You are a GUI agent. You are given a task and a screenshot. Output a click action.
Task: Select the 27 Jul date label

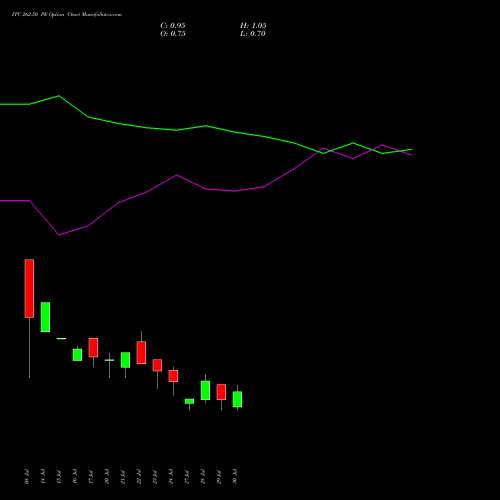point(187,476)
